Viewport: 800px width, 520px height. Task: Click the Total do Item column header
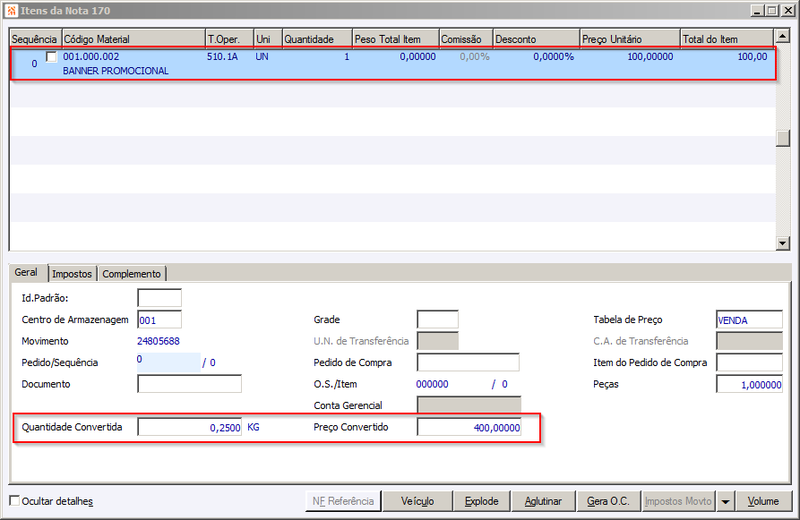point(727,39)
